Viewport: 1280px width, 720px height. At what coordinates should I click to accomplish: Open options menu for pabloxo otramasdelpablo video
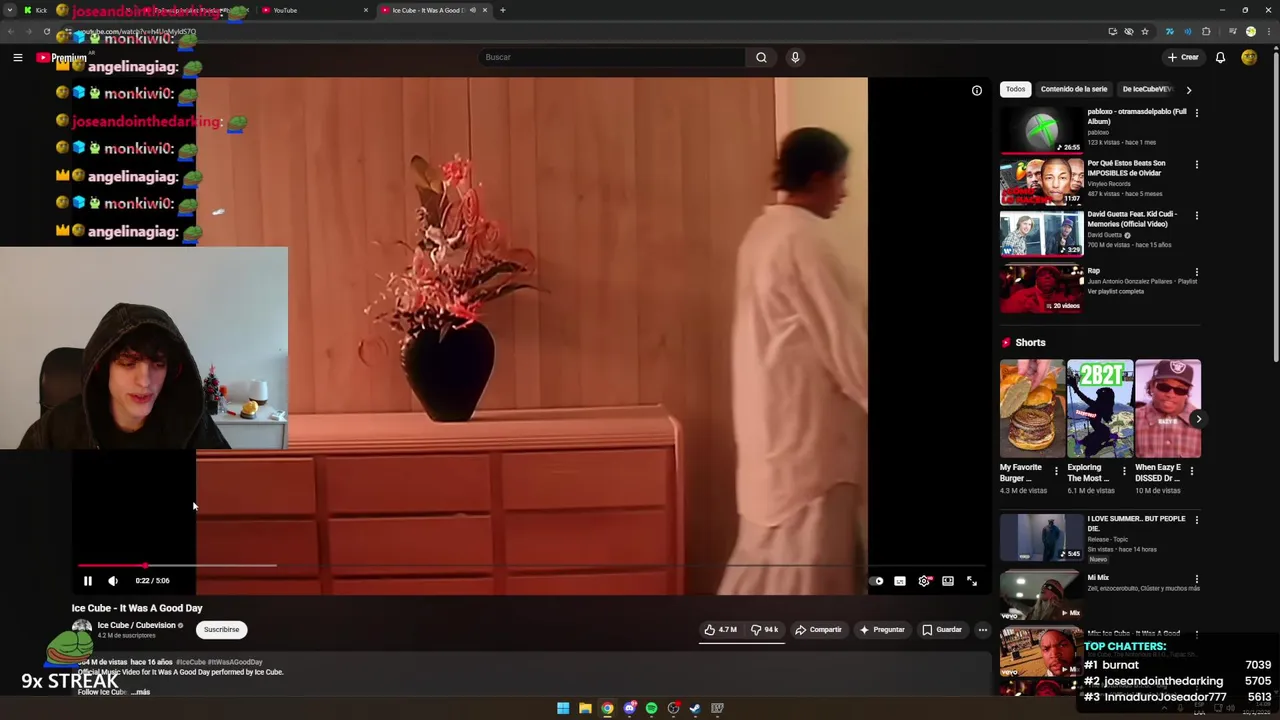(1197, 113)
